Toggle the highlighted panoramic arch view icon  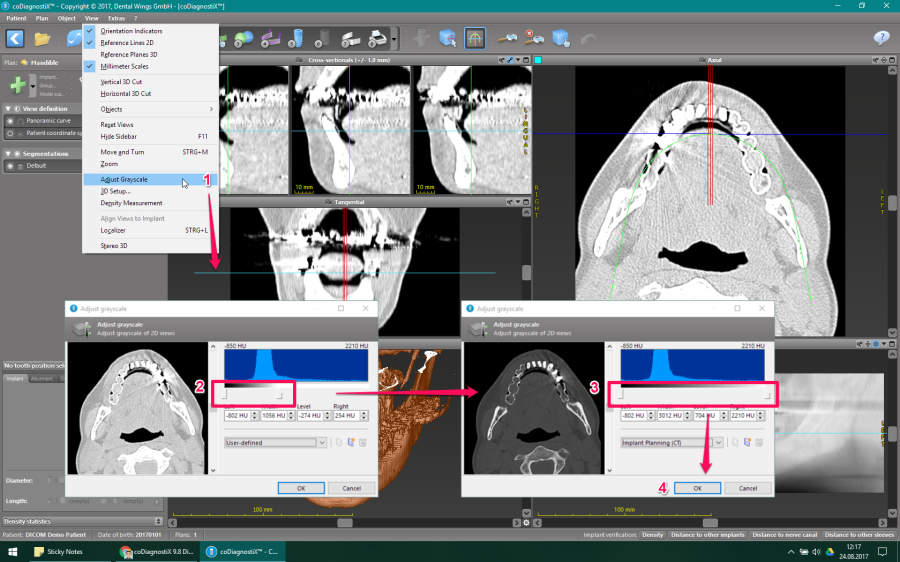475,39
